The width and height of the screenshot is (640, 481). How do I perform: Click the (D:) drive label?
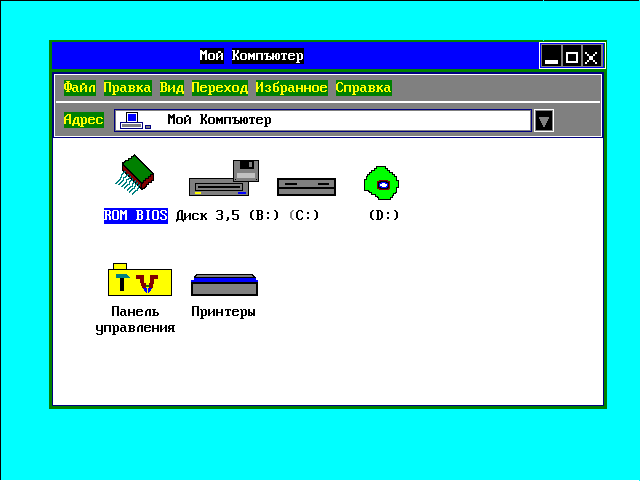(x=384, y=215)
